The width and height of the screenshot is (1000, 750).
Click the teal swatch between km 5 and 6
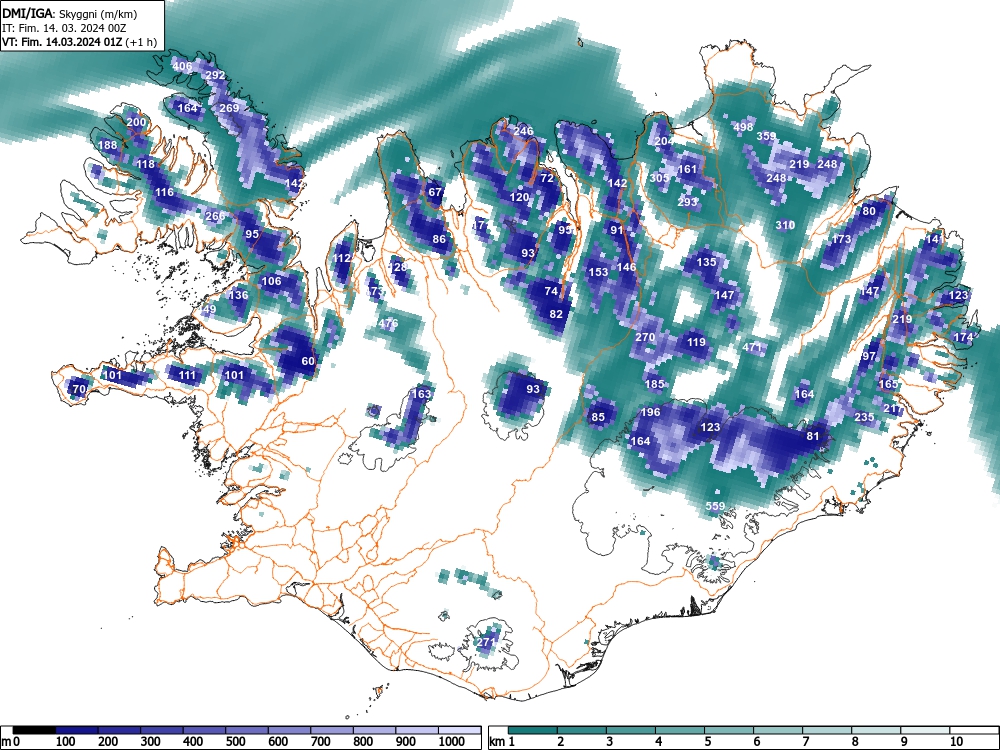pos(728,730)
